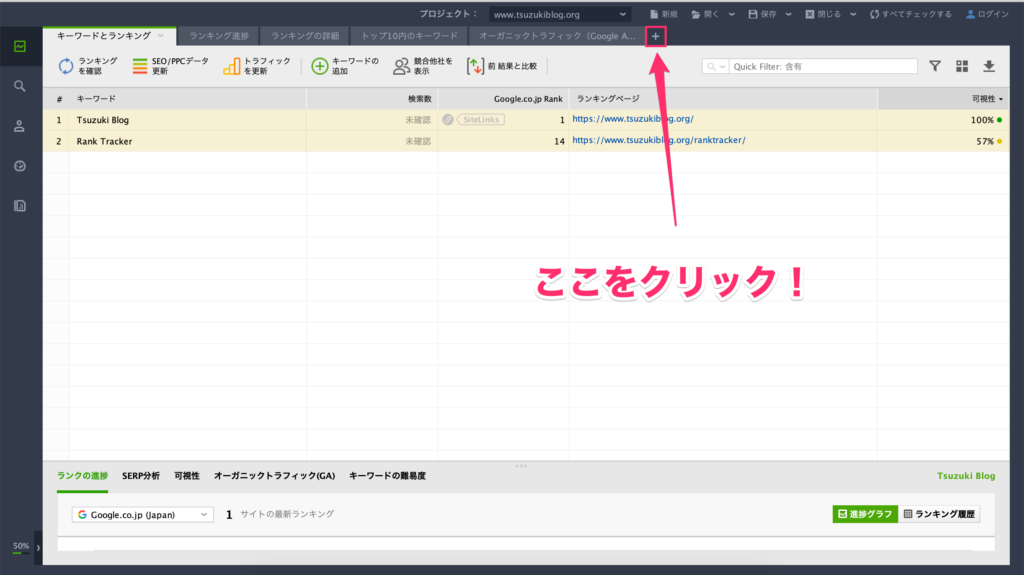This screenshot has width=1024, height=575.
Task: Click すべてチェックする button
Action: [910, 14]
